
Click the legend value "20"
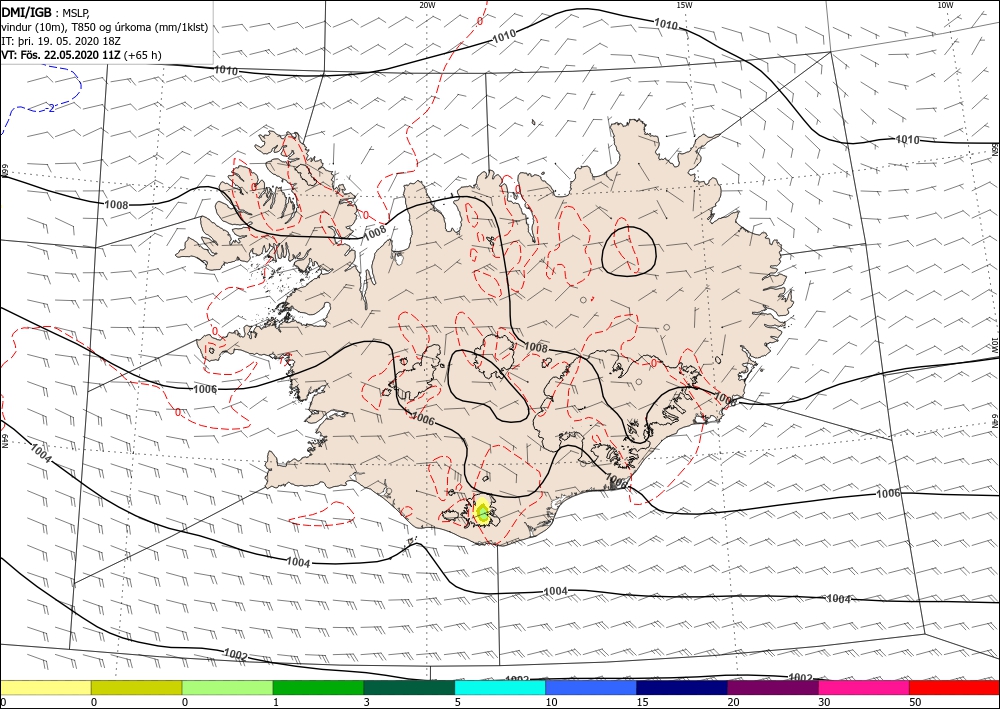pos(733,702)
